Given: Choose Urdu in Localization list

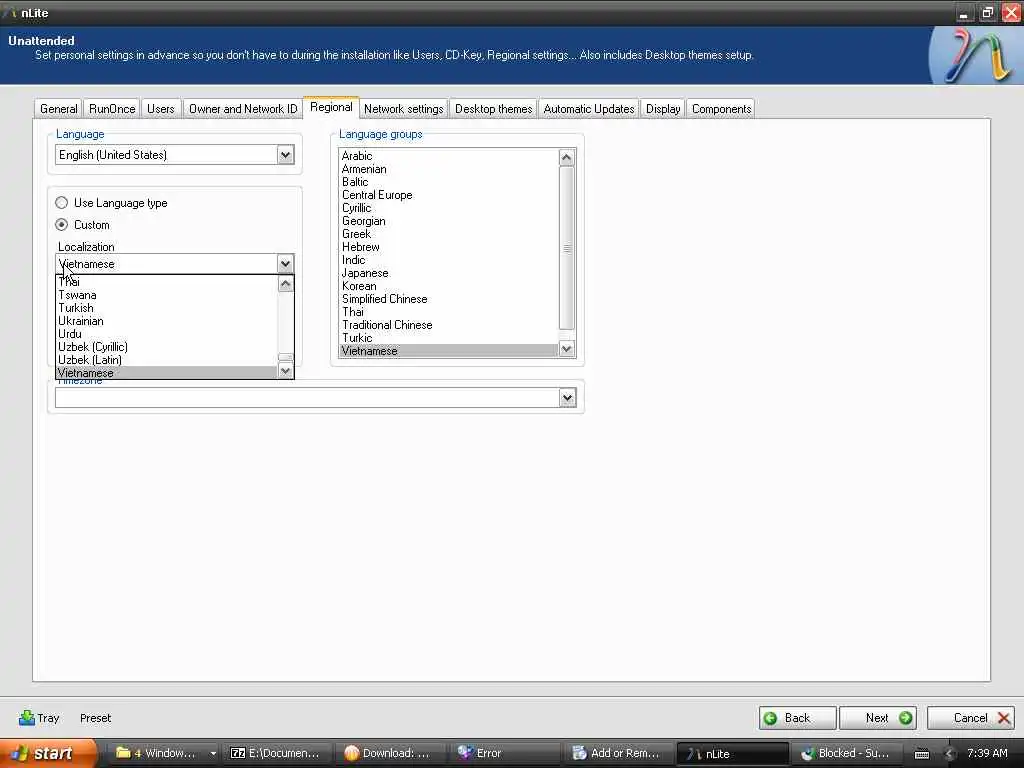Looking at the screenshot, I should click(x=167, y=334).
